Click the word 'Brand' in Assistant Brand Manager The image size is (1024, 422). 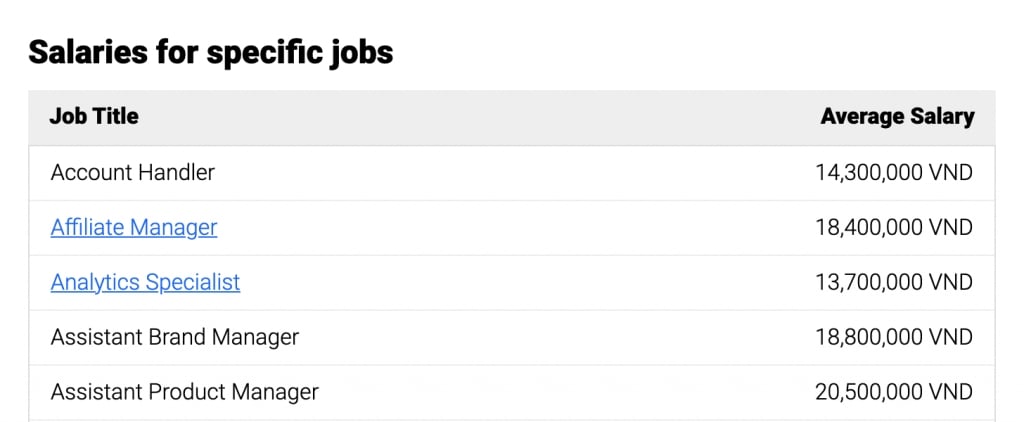tap(176, 337)
